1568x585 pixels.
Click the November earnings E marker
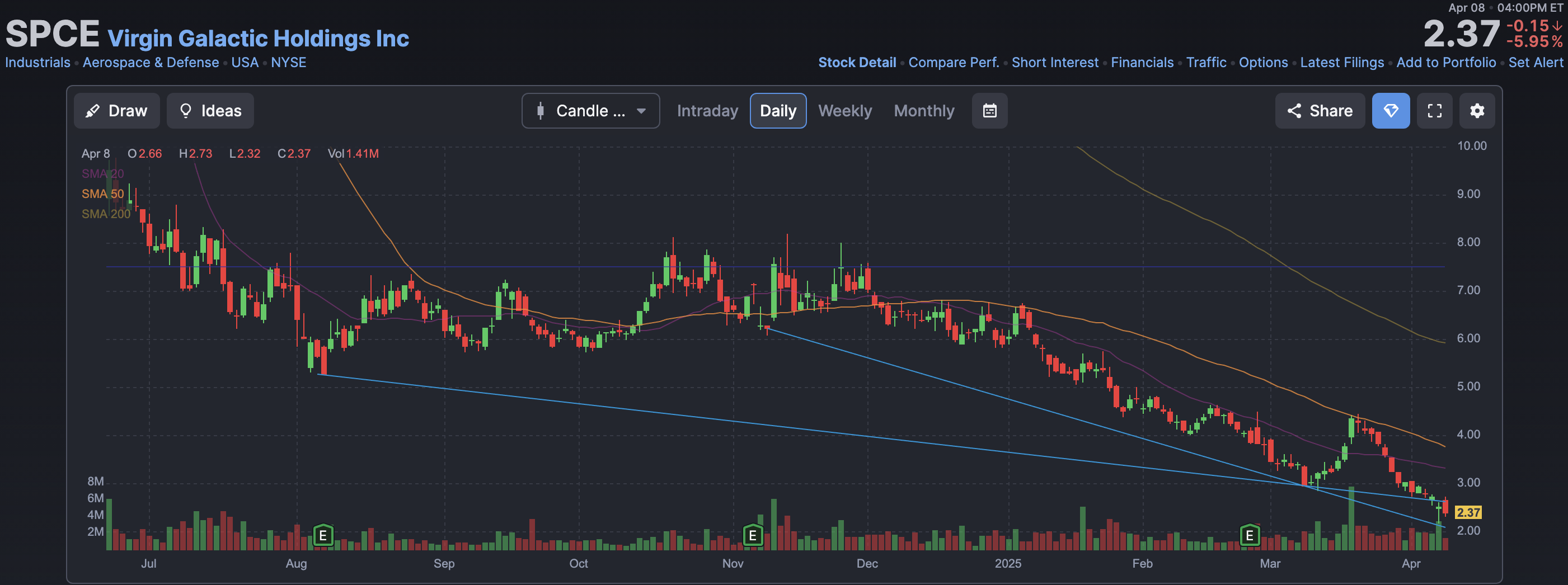pos(753,536)
